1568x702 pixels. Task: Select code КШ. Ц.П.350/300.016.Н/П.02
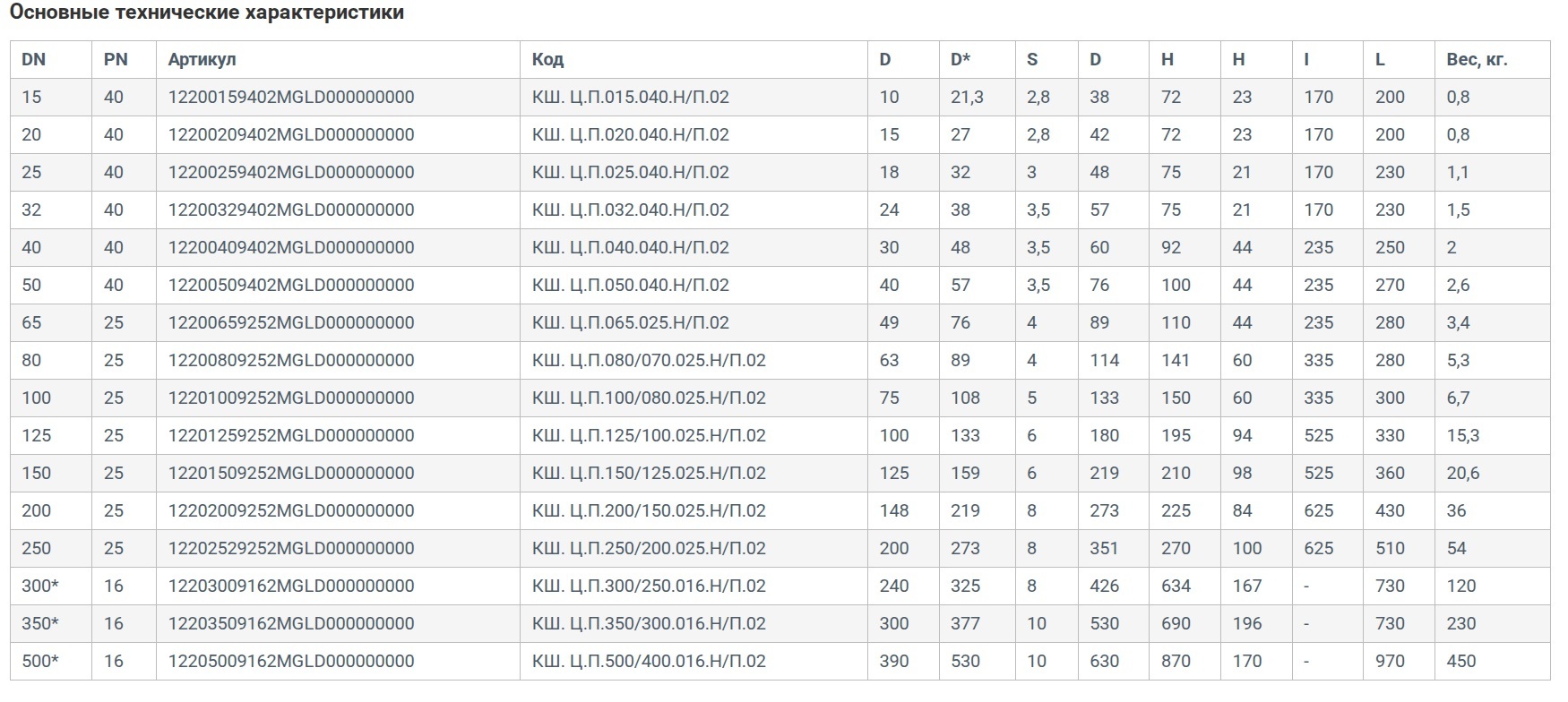click(649, 623)
